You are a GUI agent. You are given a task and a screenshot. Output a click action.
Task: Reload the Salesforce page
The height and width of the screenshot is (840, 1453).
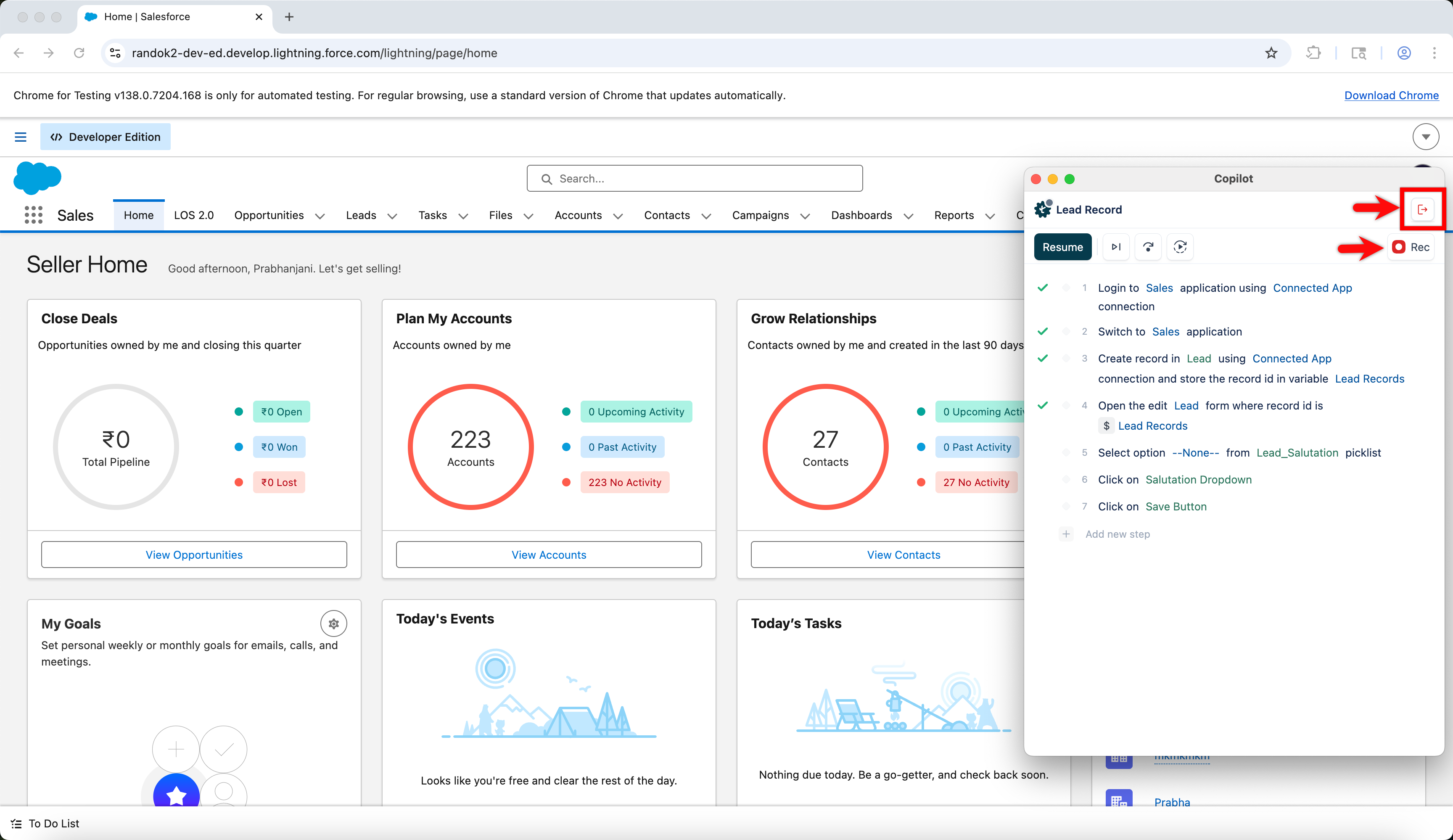(79, 53)
